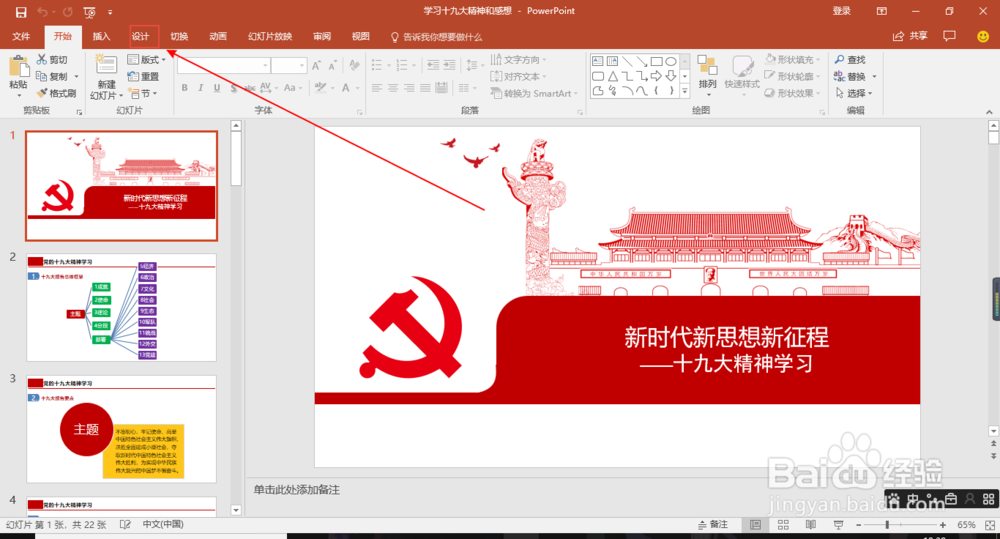
Task: Open the 排列 (Arrange) menu
Action: (707, 76)
